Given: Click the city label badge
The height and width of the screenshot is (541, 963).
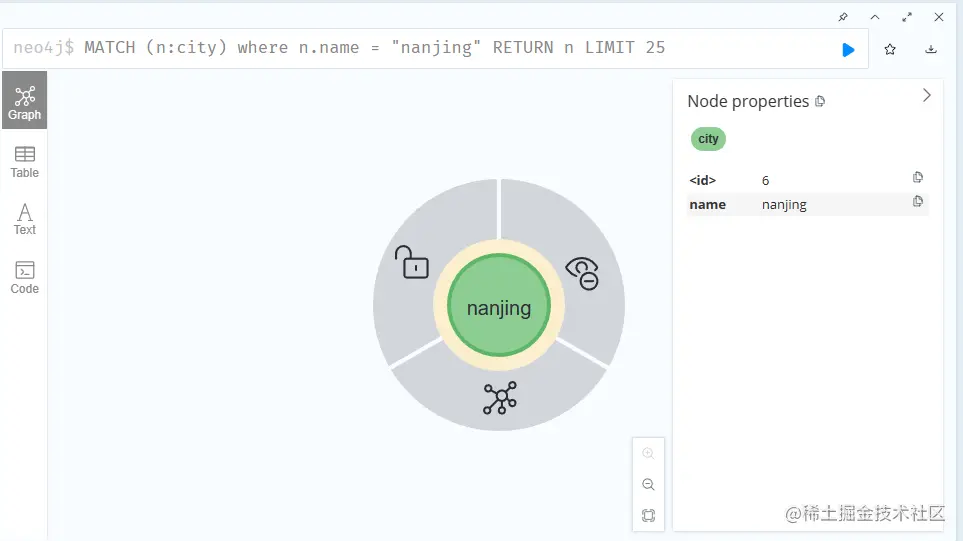Looking at the screenshot, I should coord(708,139).
